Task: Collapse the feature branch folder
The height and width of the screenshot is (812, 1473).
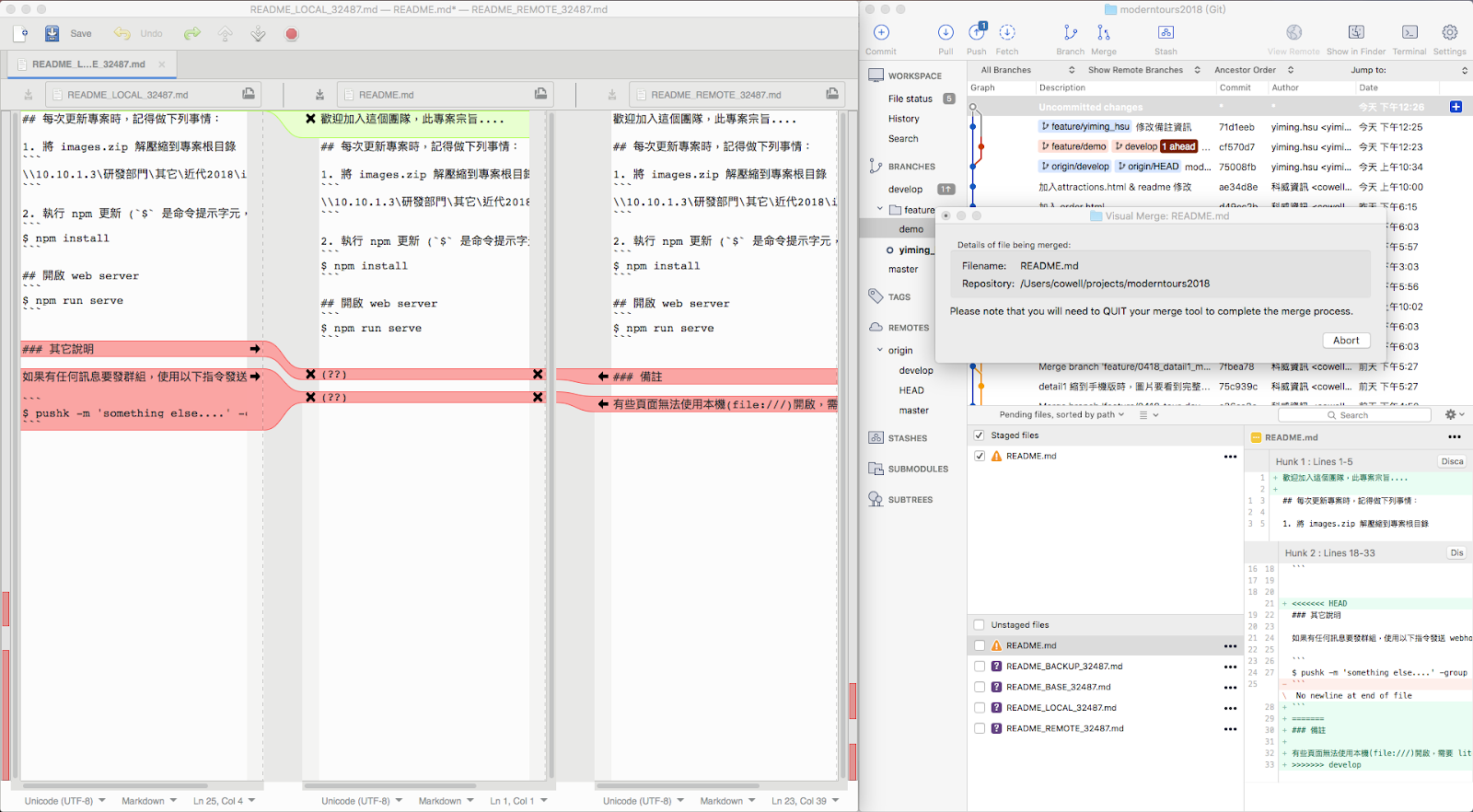Action: (x=880, y=210)
